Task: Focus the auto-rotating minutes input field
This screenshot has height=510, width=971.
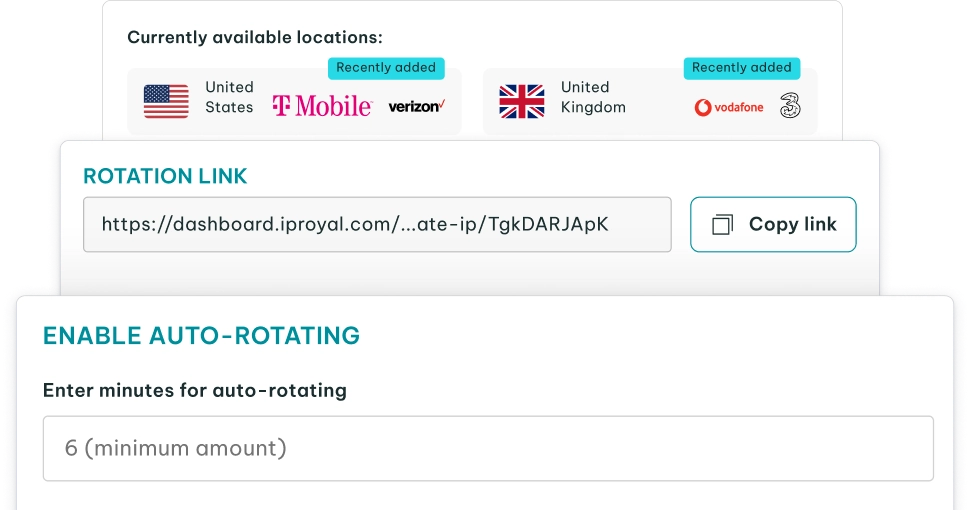Action: click(x=488, y=448)
